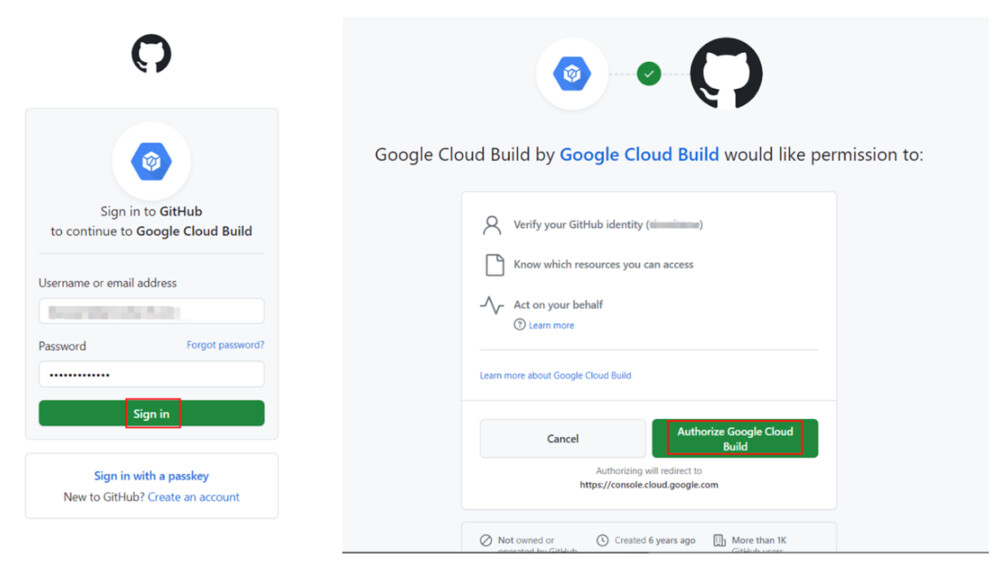Screen dimensions: 1000x561
Task: Click the clock icon beside Created 6 years ago
Action: (x=602, y=540)
